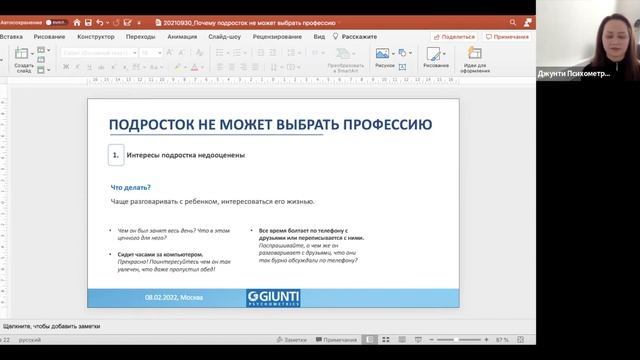The image size is (640, 360).
Task: Click the font color icon
Action: coord(195,67)
